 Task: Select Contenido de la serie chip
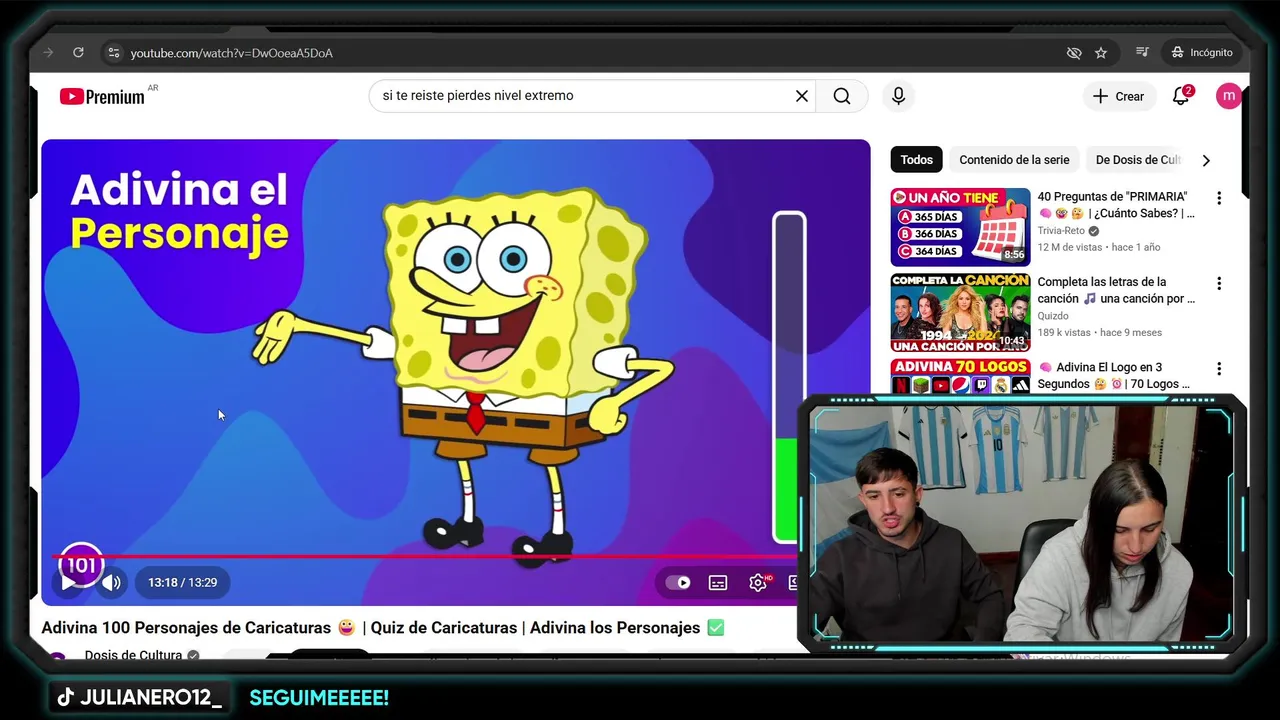(1014, 160)
